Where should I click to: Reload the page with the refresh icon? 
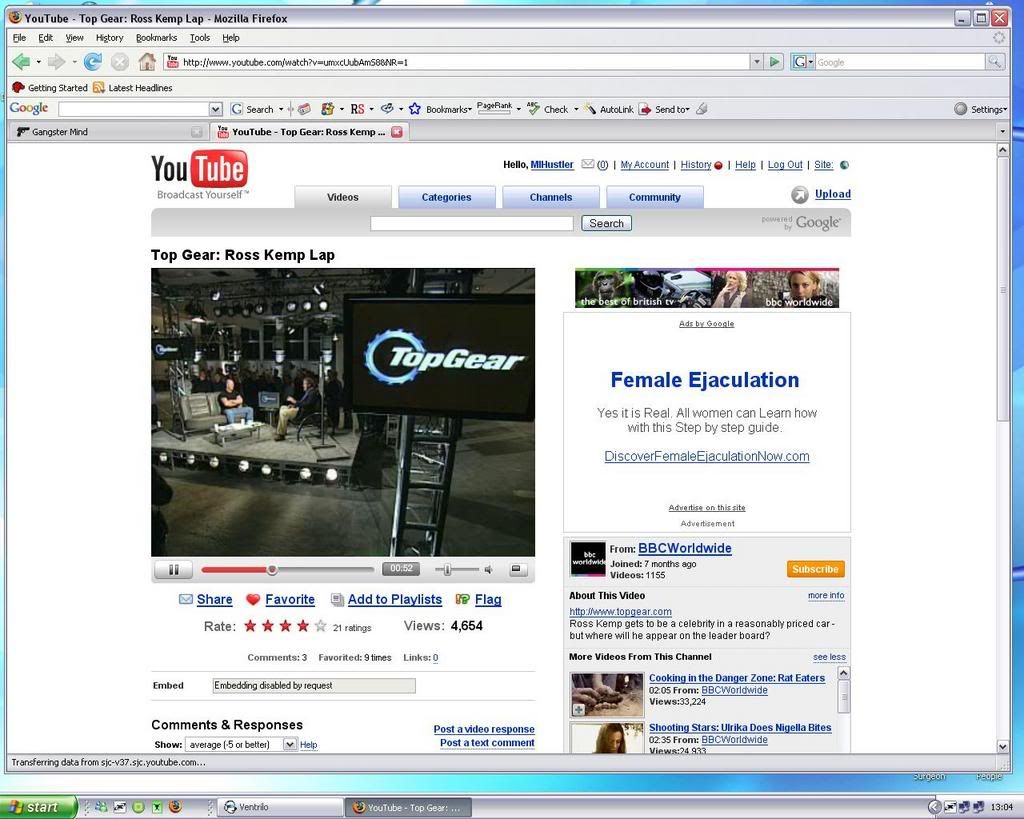(93, 62)
